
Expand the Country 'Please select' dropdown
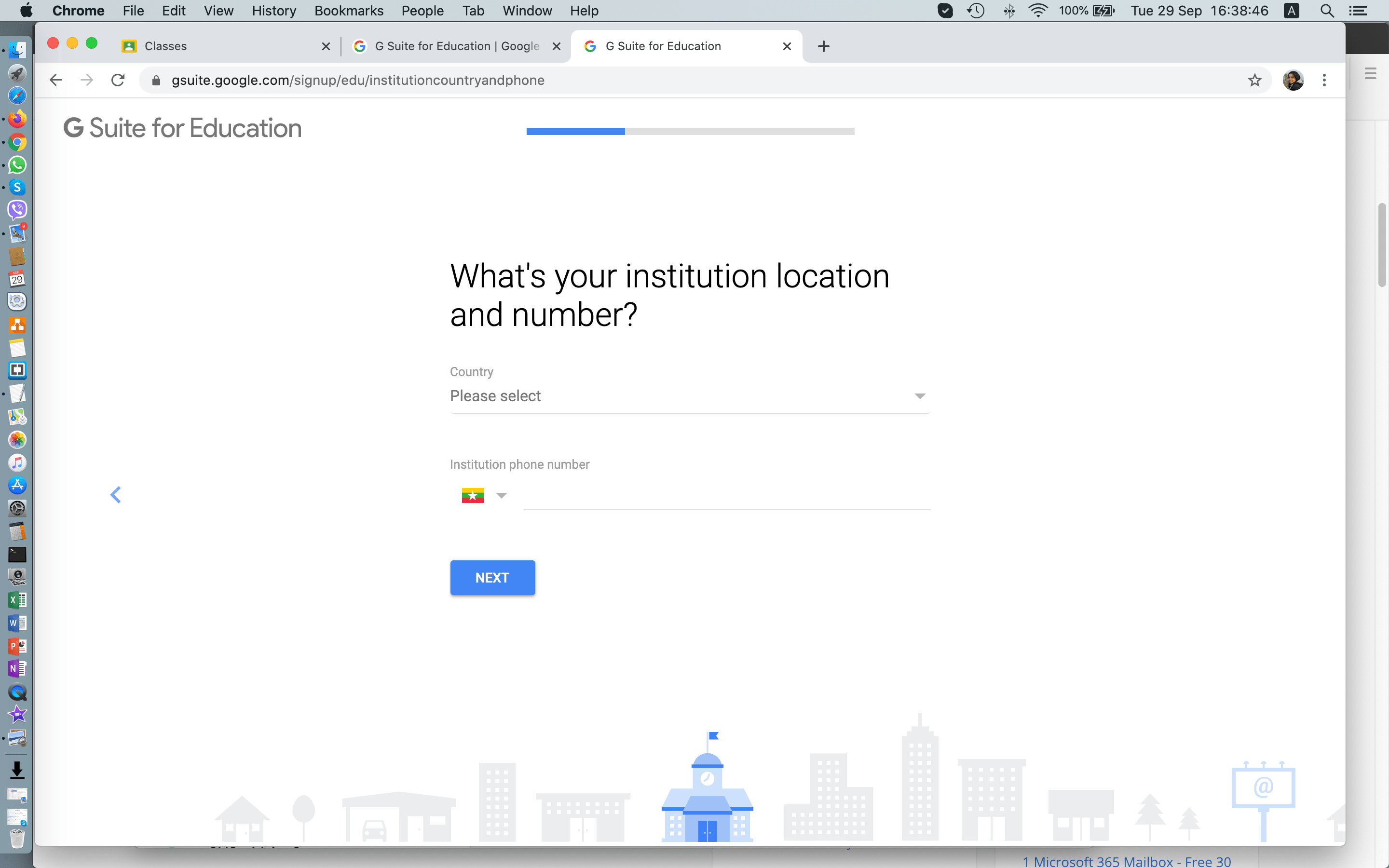click(x=689, y=396)
